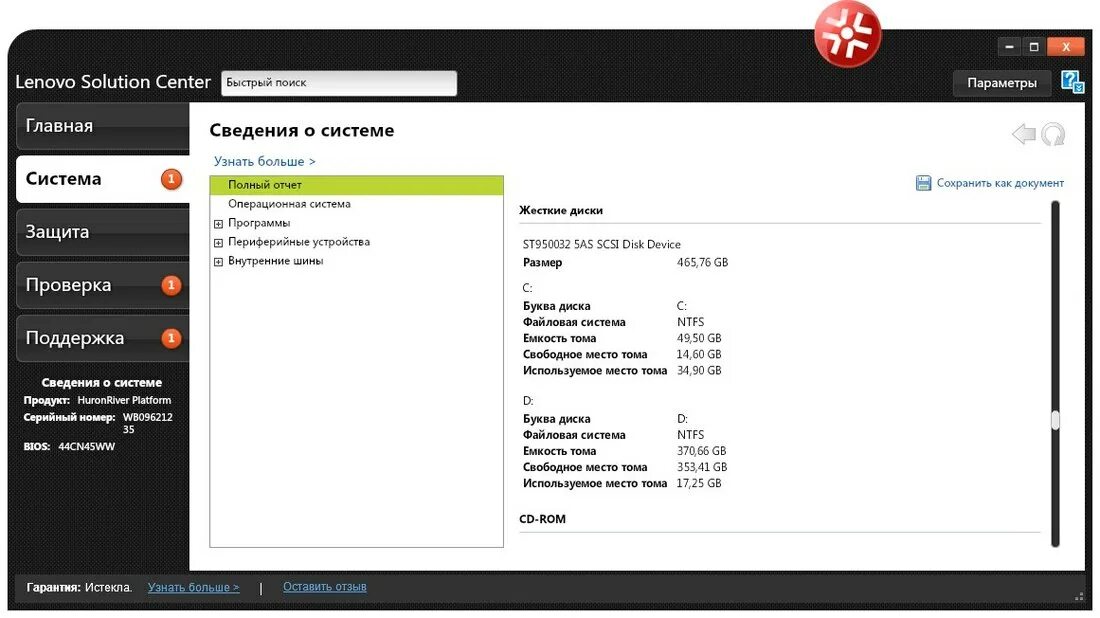Viewport: 1100px width, 618px height.
Task: Select Полный отчет in the tree
Action: click(x=356, y=185)
